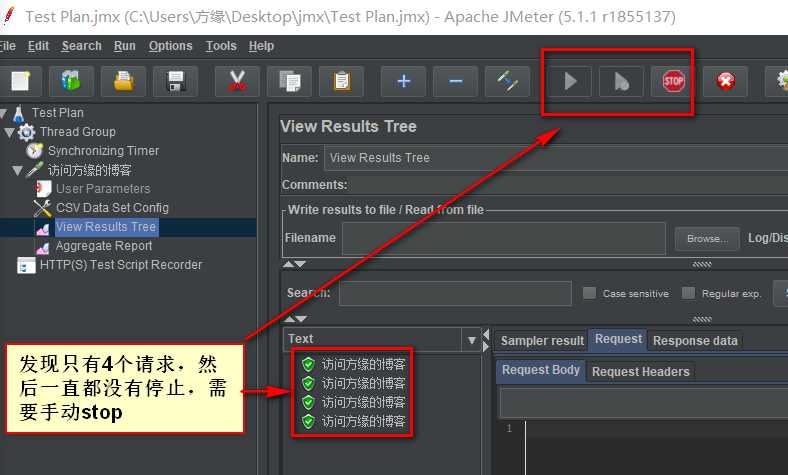Click the Expand All plus icon
Viewport: 788px width, 475px height.
point(404,81)
